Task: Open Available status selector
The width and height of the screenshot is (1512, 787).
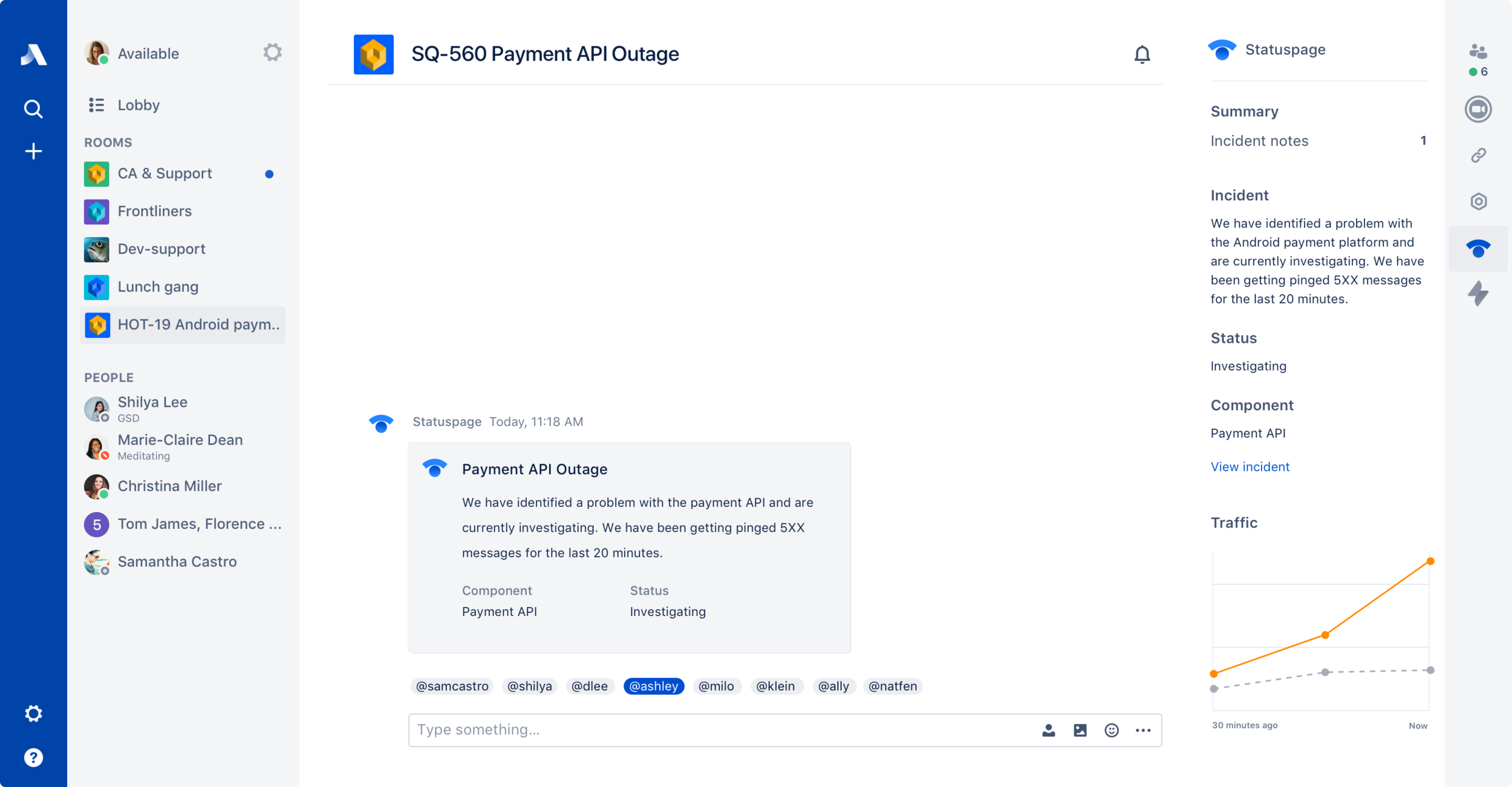Action: coord(148,54)
